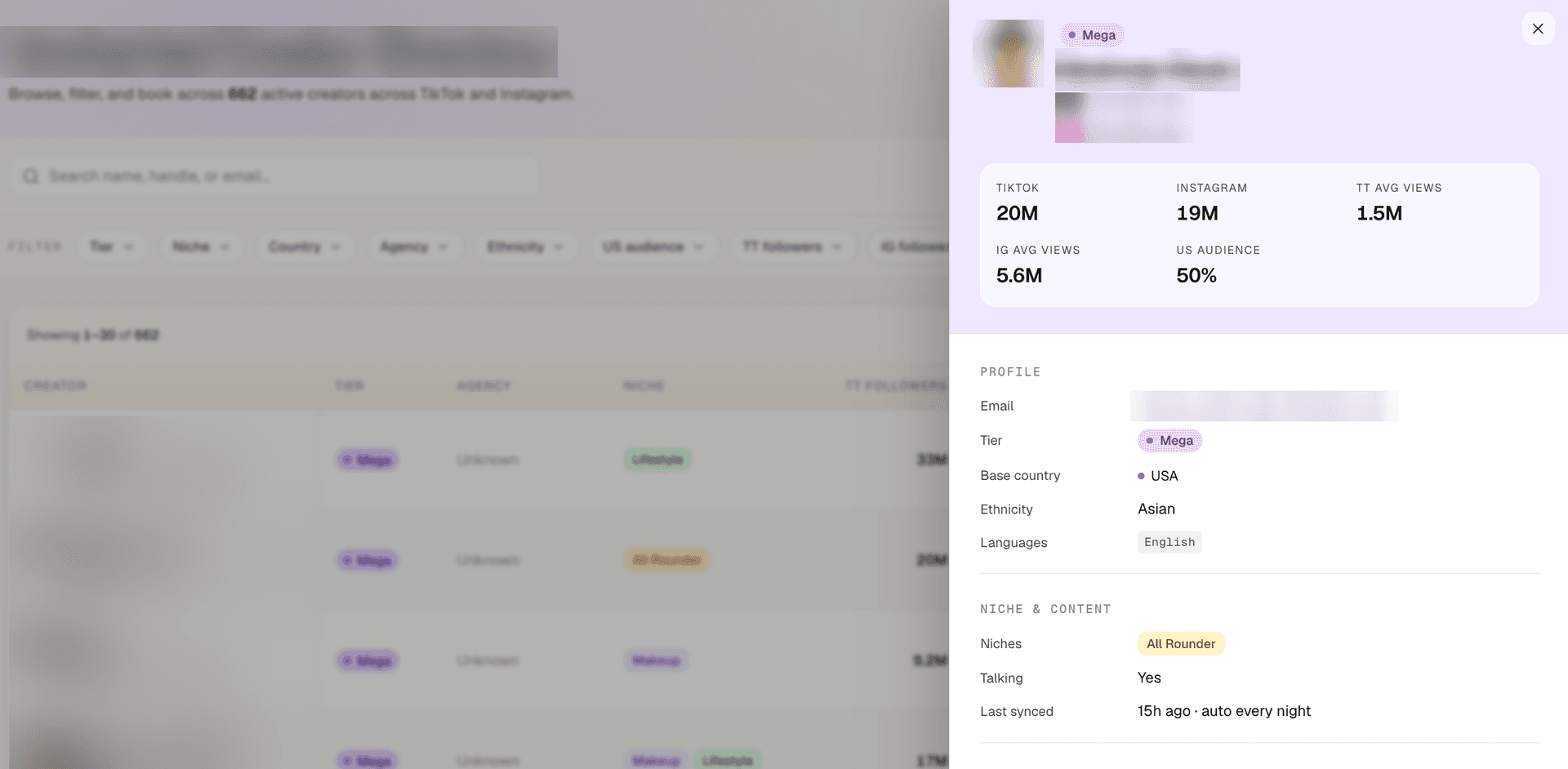The height and width of the screenshot is (769, 1568).
Task: Select the TikTok 20M follower value
Action: pos(1017,213)
